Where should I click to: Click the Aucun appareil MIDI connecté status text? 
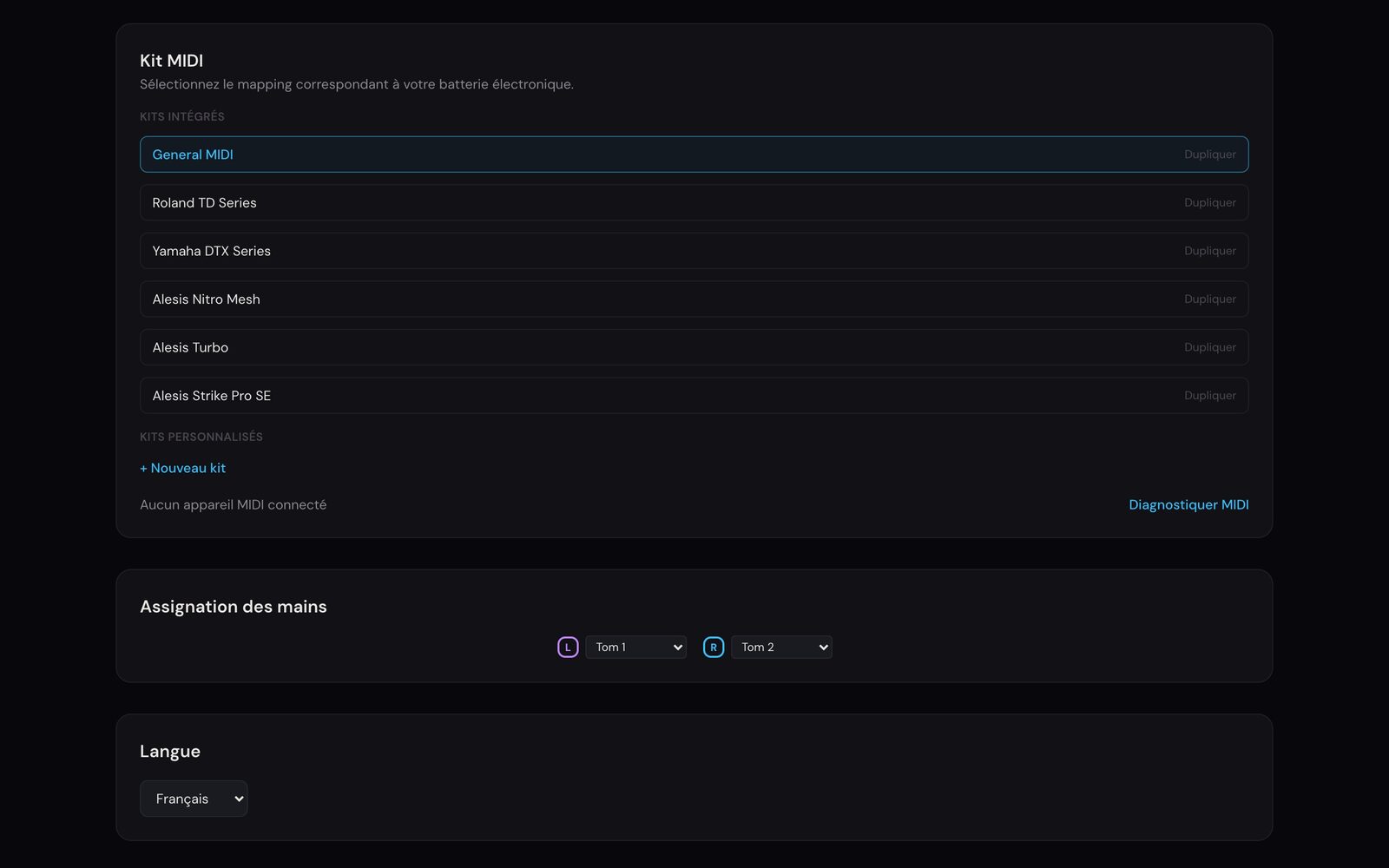click(x=233, y=504)
